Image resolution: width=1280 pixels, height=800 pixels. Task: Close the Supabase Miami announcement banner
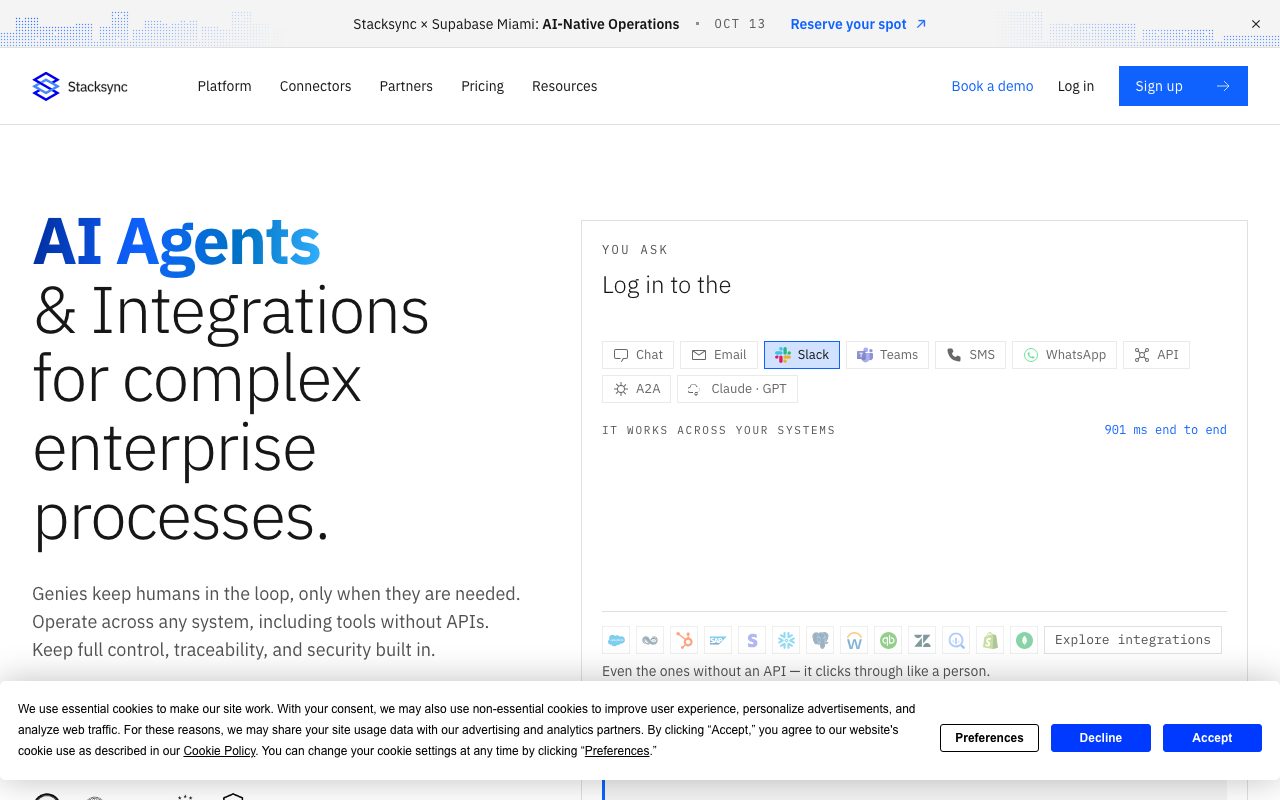[1256, 24]
